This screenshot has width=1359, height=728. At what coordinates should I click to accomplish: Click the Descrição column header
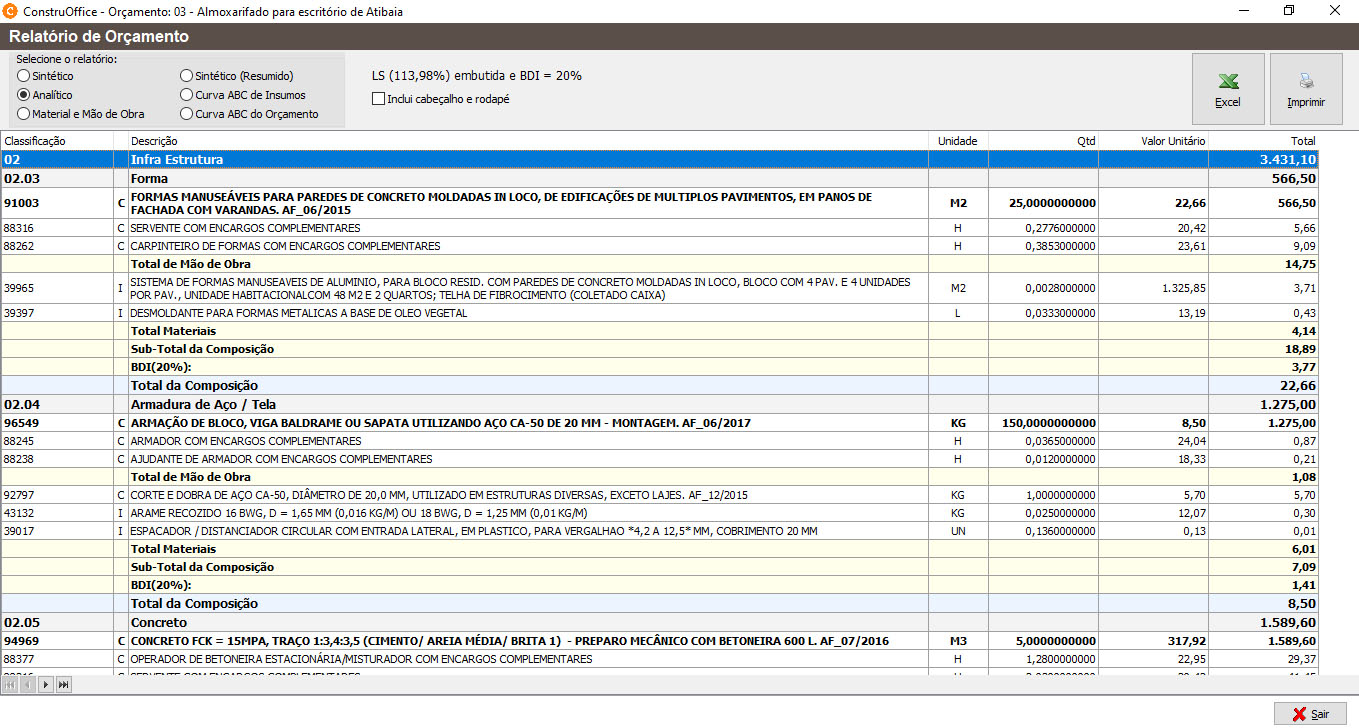click(528, 141)
